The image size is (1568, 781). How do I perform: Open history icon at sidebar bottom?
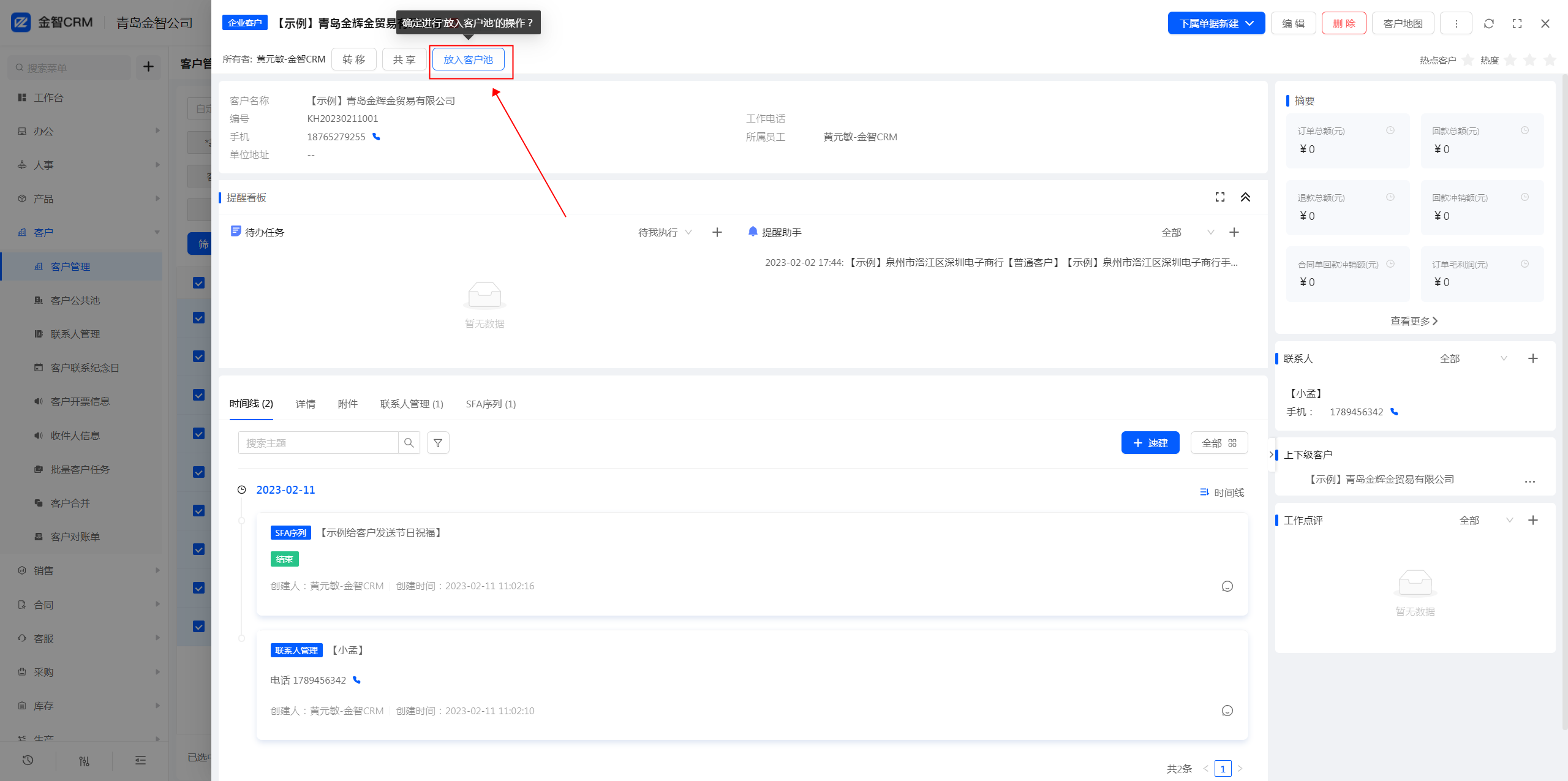28,760
